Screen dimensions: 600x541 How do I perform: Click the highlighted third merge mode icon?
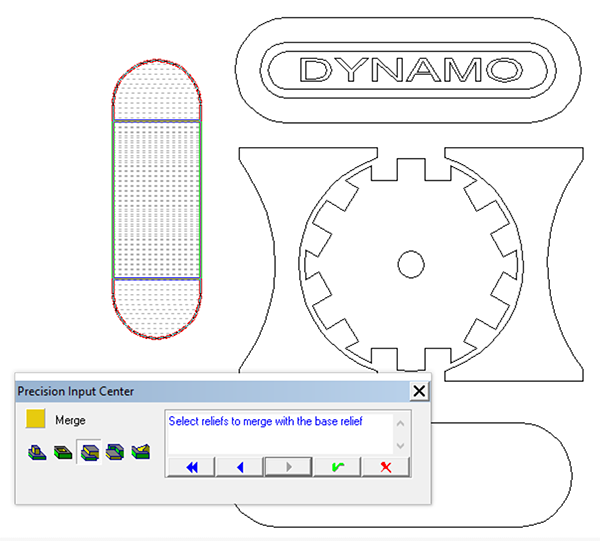(90, 452)
